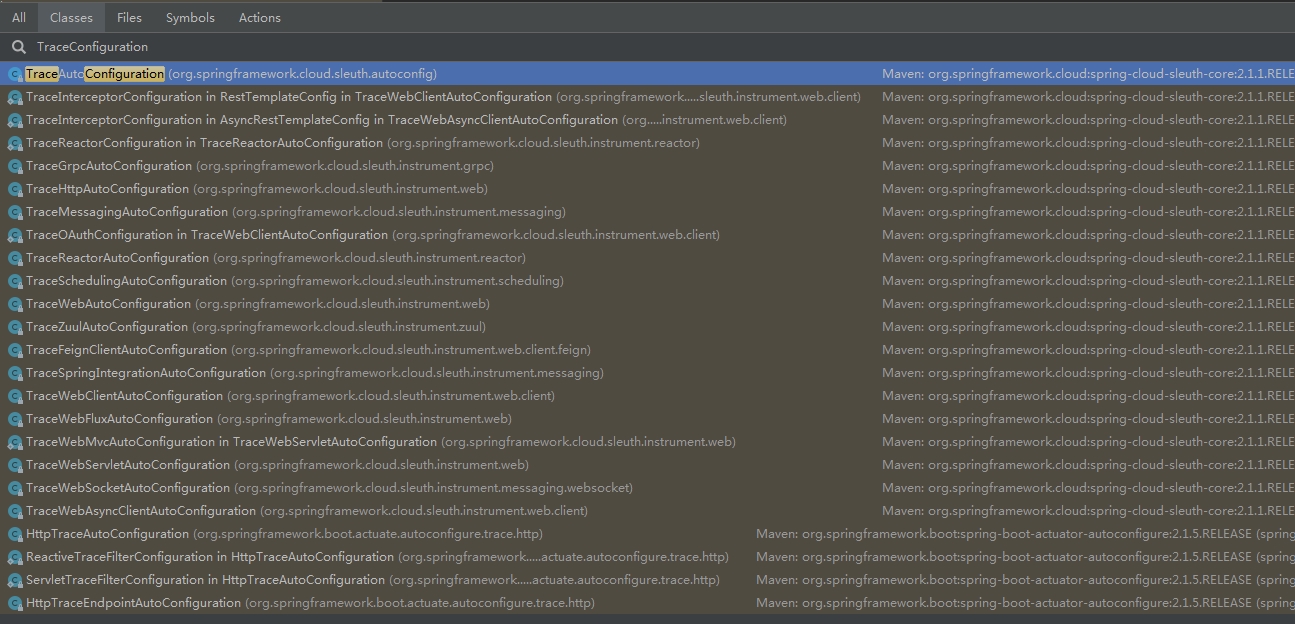Click class icon beside TraceWebClientAutoConfiguration
The height and width of the screenshot is (624, 1295).
click(x=15, y=396)
